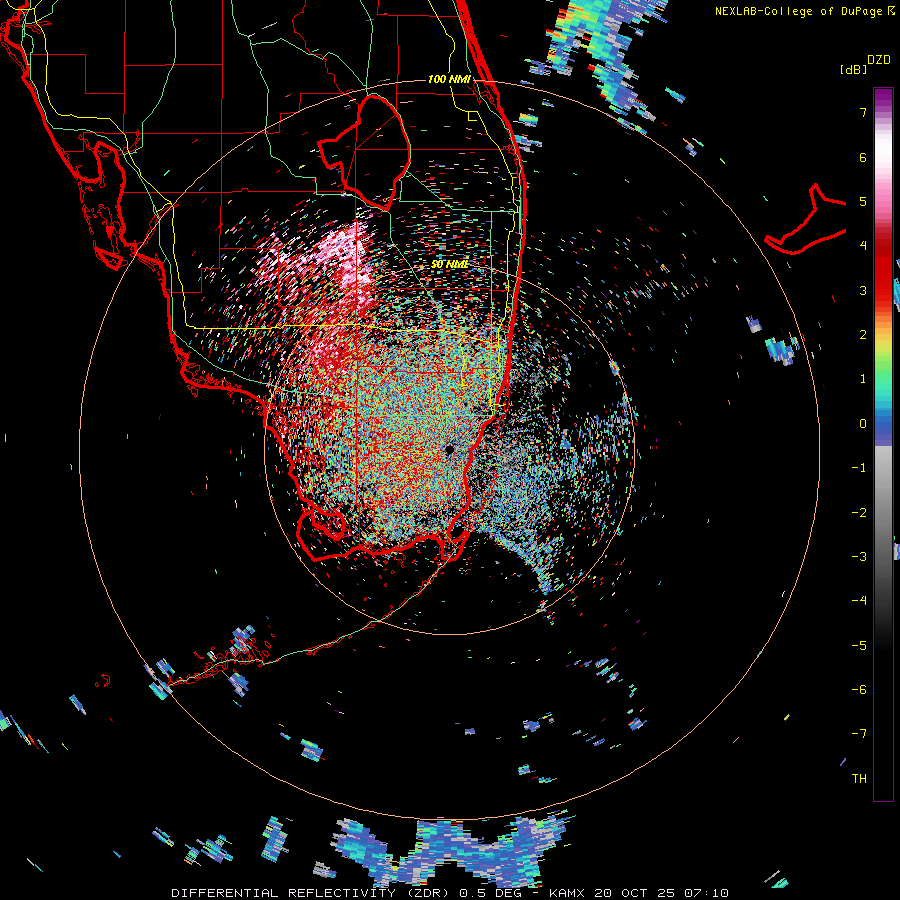The width and height of the screenshot is (900, 900).
Task: Click the TH threshold label on scale
Action: pos(859,779)
